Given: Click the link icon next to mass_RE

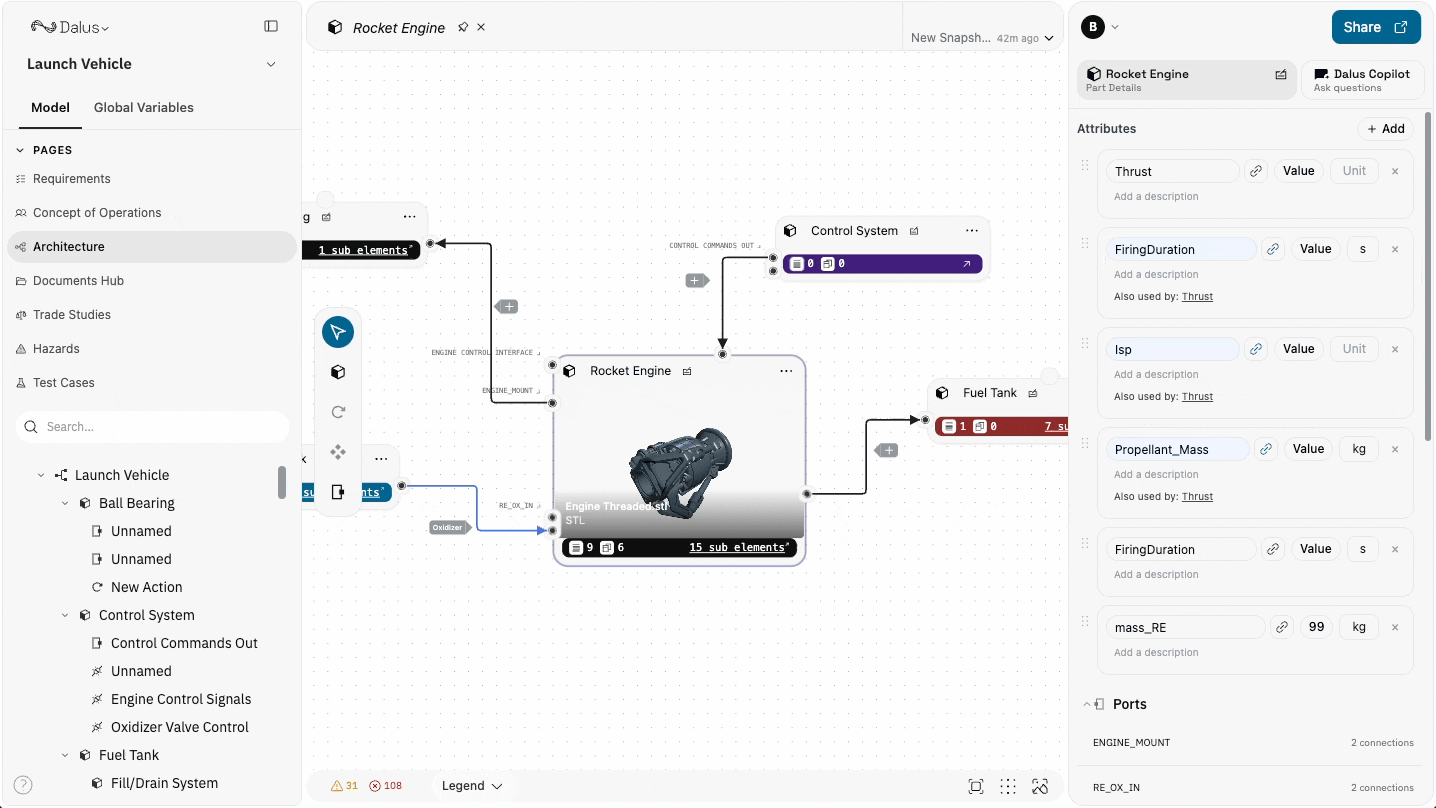Looking at the screenshot, I should [x=1282, y=627].
